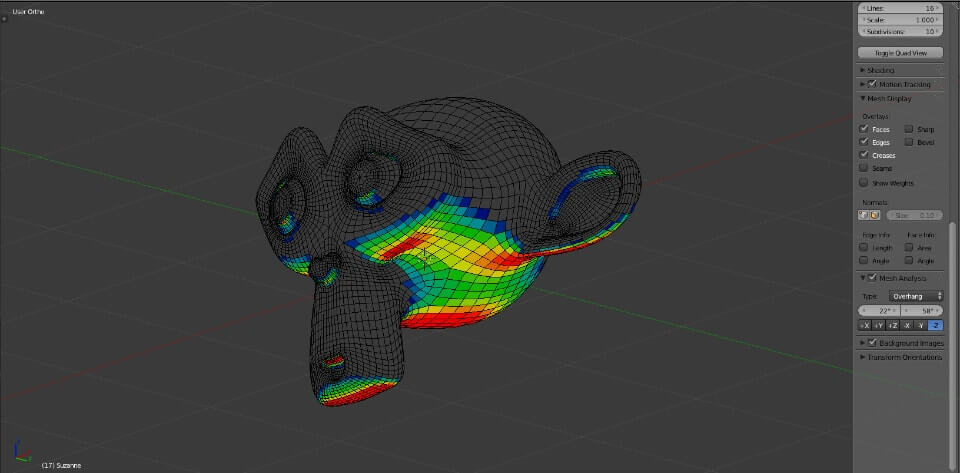Toggle the Faces overlay checkbox
Screen dimensions: 960x473
coord(864,128)
